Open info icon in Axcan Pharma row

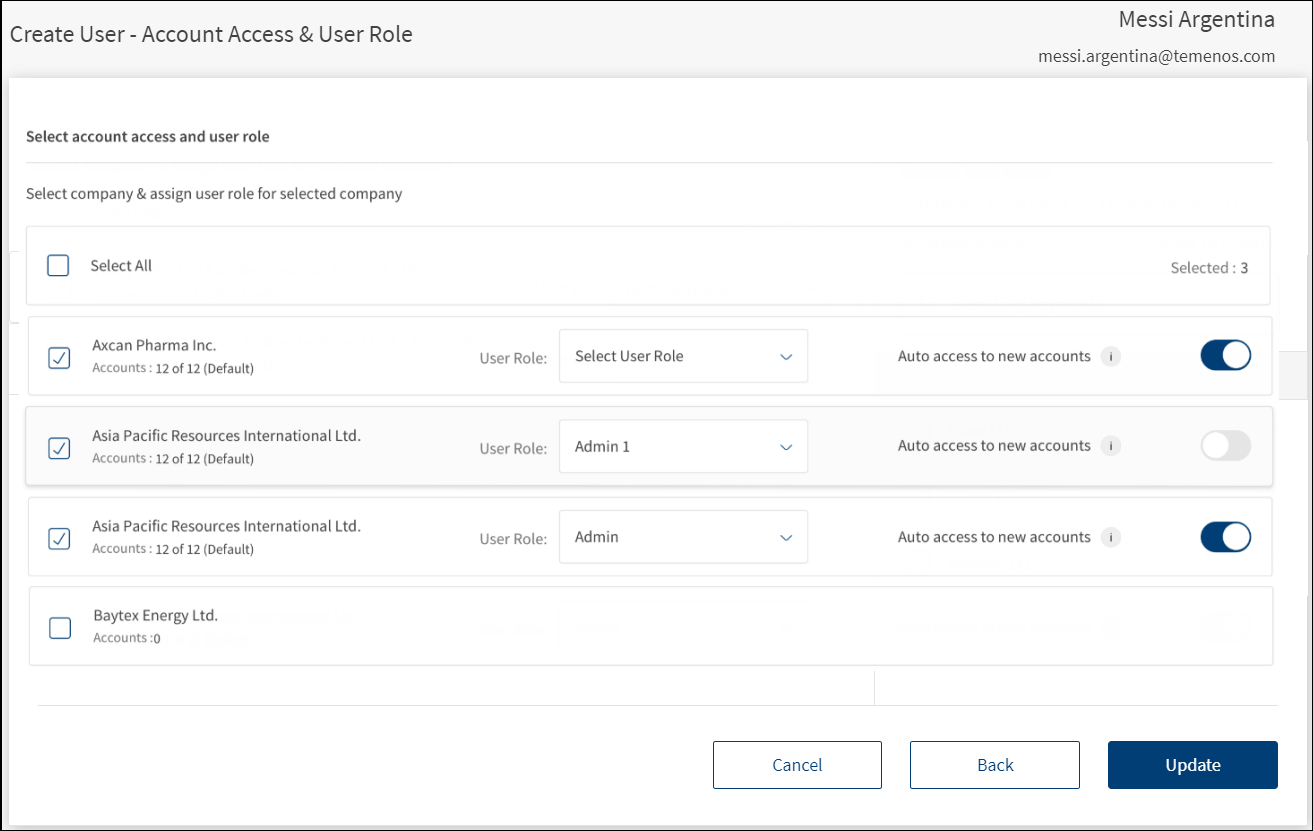[1110, 356]
